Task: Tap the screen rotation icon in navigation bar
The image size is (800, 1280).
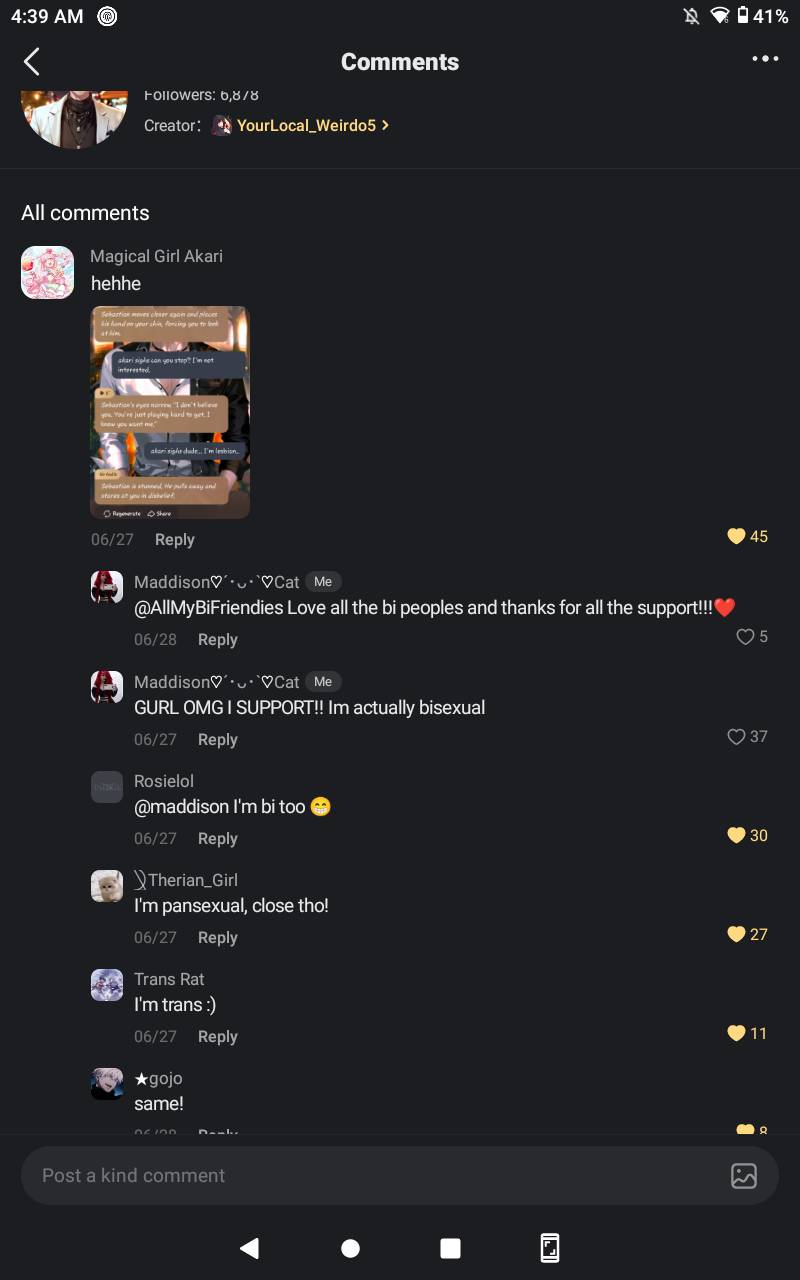Action: (550, 1248)
